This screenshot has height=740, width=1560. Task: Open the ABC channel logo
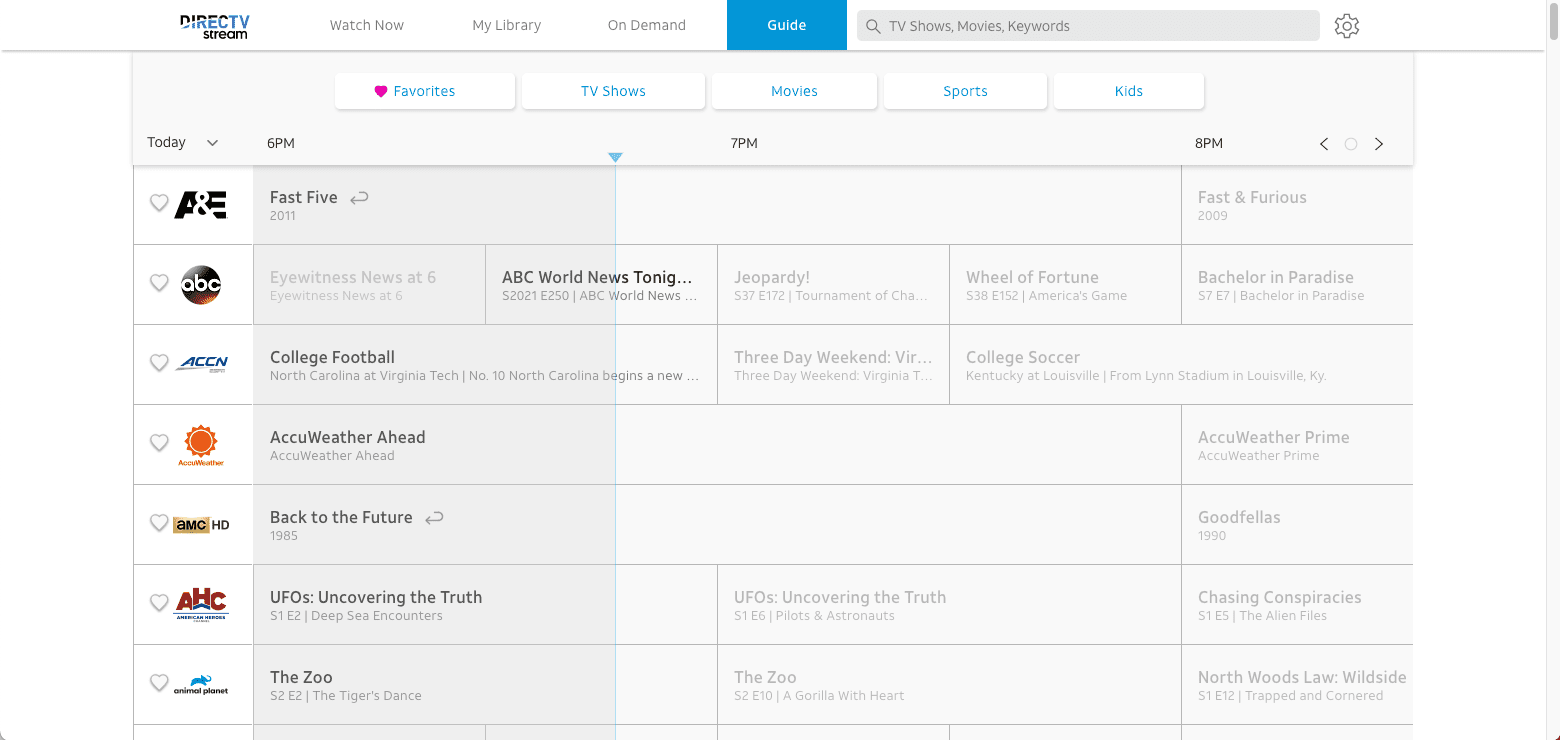pyautogui.click(x=200, y=285)
